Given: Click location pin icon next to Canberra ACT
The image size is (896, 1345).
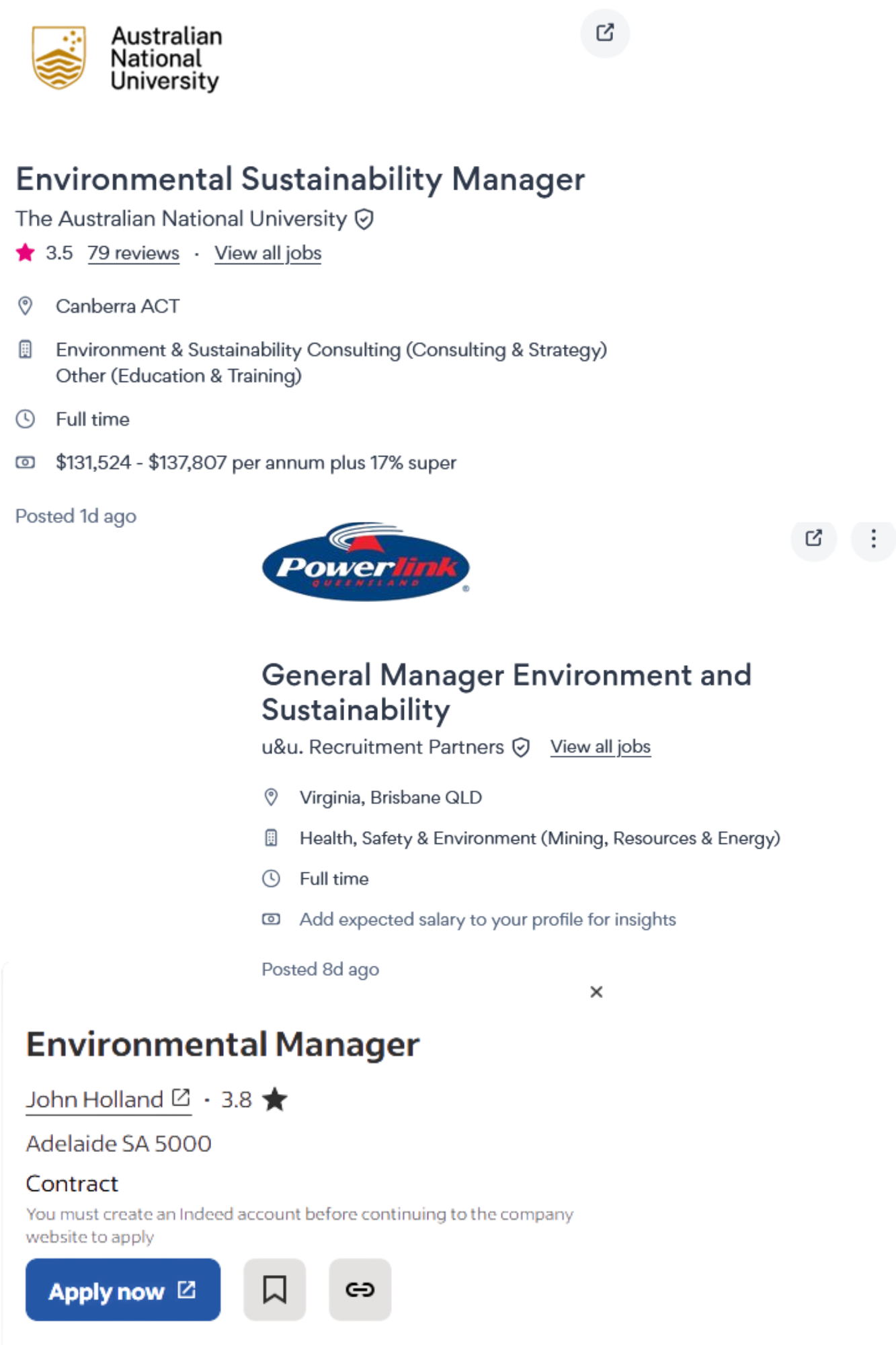Looking at the screenshot, I should pyautogui.click(x=25, y=306).
